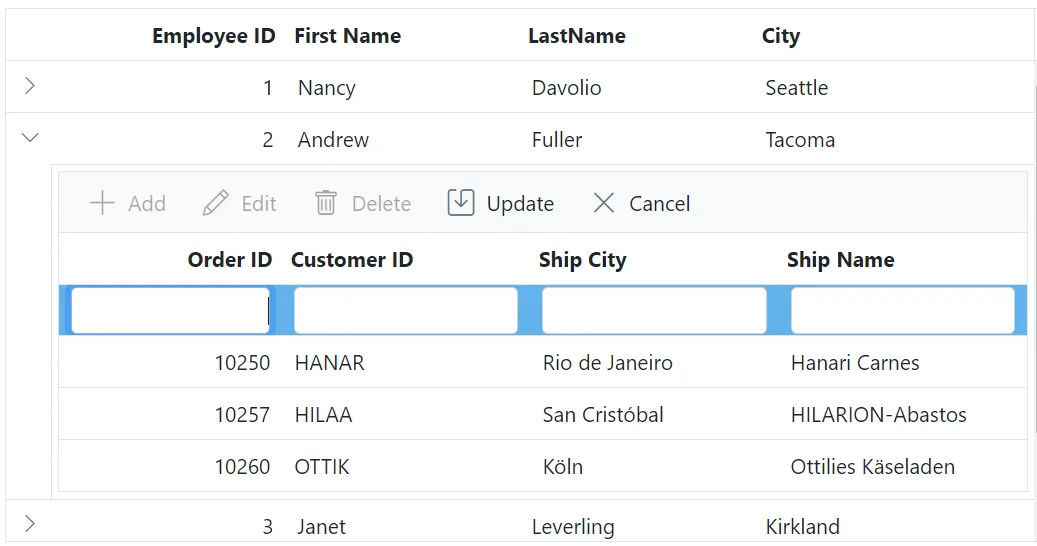Select order 10257 cell

coord(242,415)
